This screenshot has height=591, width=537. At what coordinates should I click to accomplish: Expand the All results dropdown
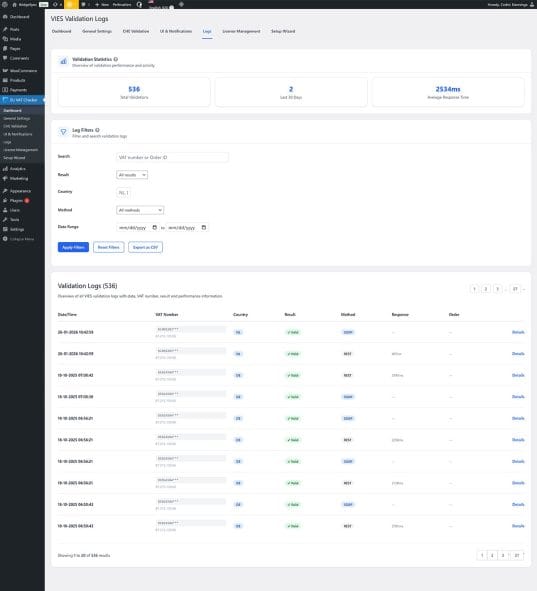point(132,175)
